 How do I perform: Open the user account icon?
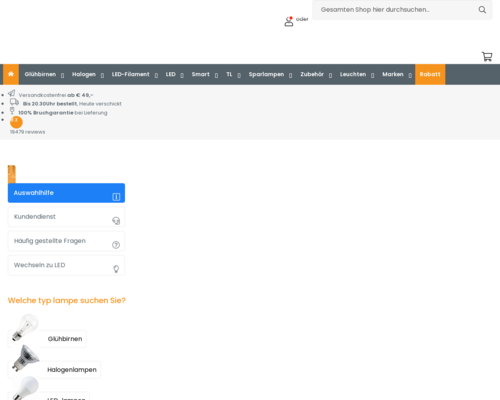tap(289, 21)
